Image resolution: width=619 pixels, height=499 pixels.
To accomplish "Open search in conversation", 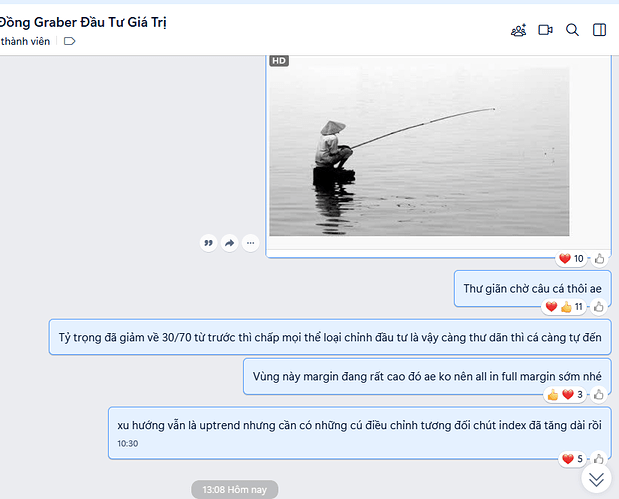I will point(572,30).
